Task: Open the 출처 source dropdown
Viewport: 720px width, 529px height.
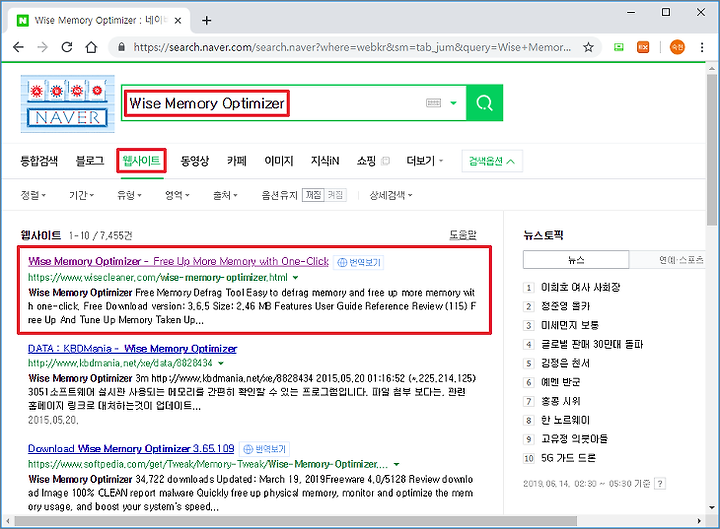Action: click(x=225, y=195)
